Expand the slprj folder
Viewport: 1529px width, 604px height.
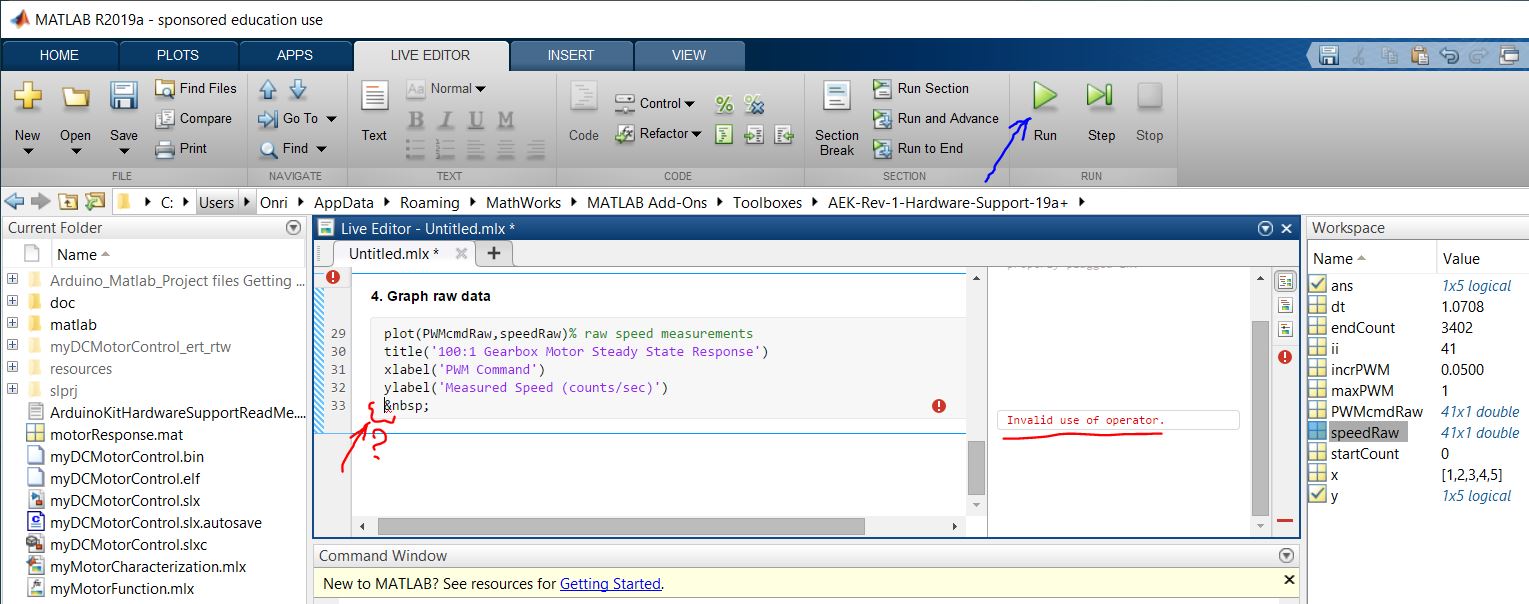tap(12, 390)
